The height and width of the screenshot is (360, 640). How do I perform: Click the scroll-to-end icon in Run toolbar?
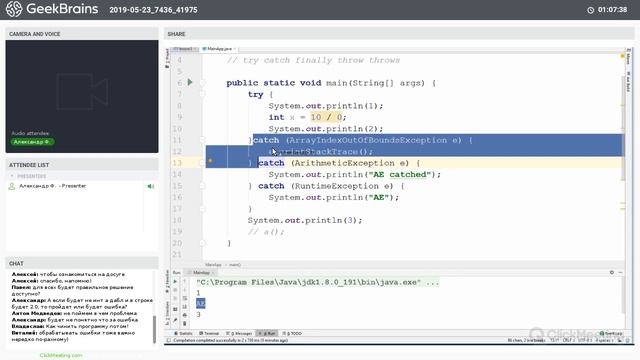[x=184, y=307]
